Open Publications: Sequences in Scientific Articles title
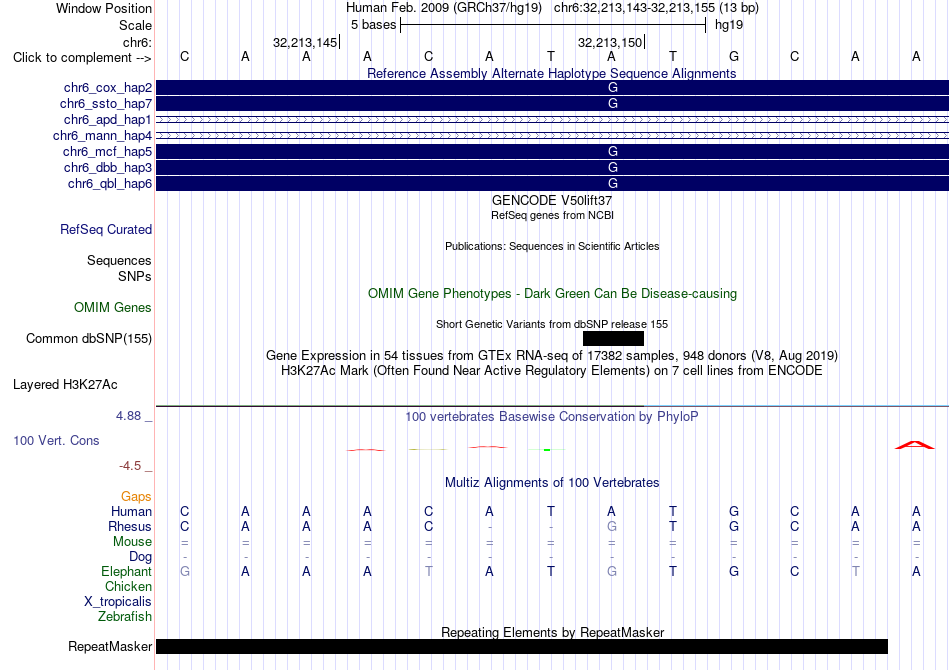The height and width of the screenshot is (670, 950). coord(552,246)
